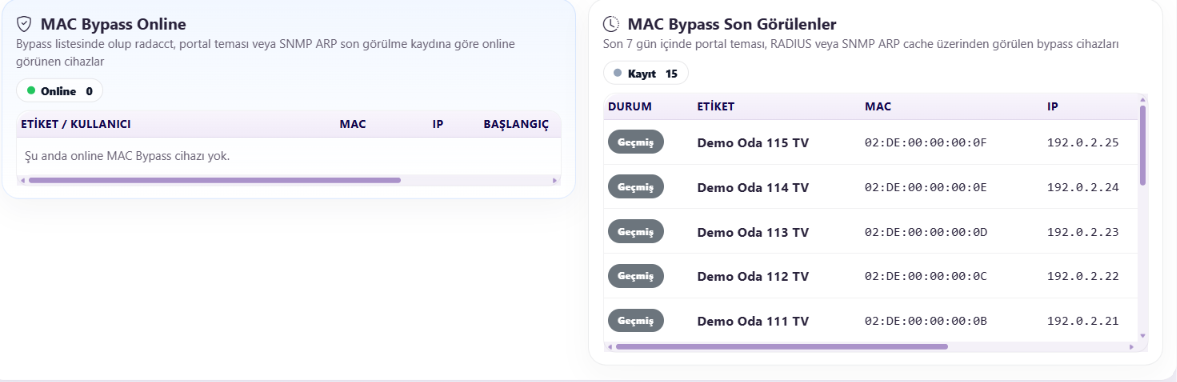Click left arrow of Online table horizontal scrollbar

tap(22, 180)
